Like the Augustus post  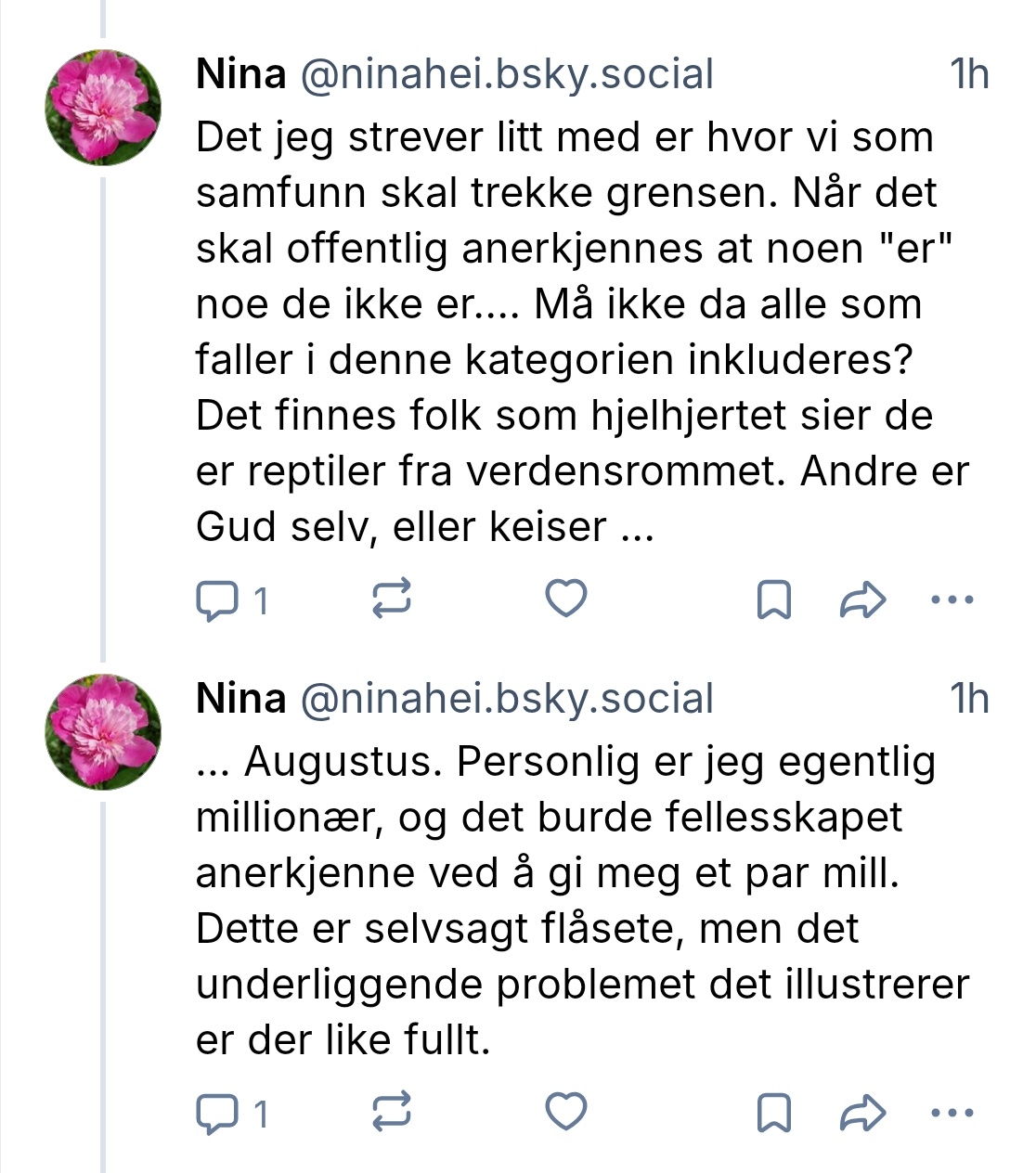click(565, 1112)
